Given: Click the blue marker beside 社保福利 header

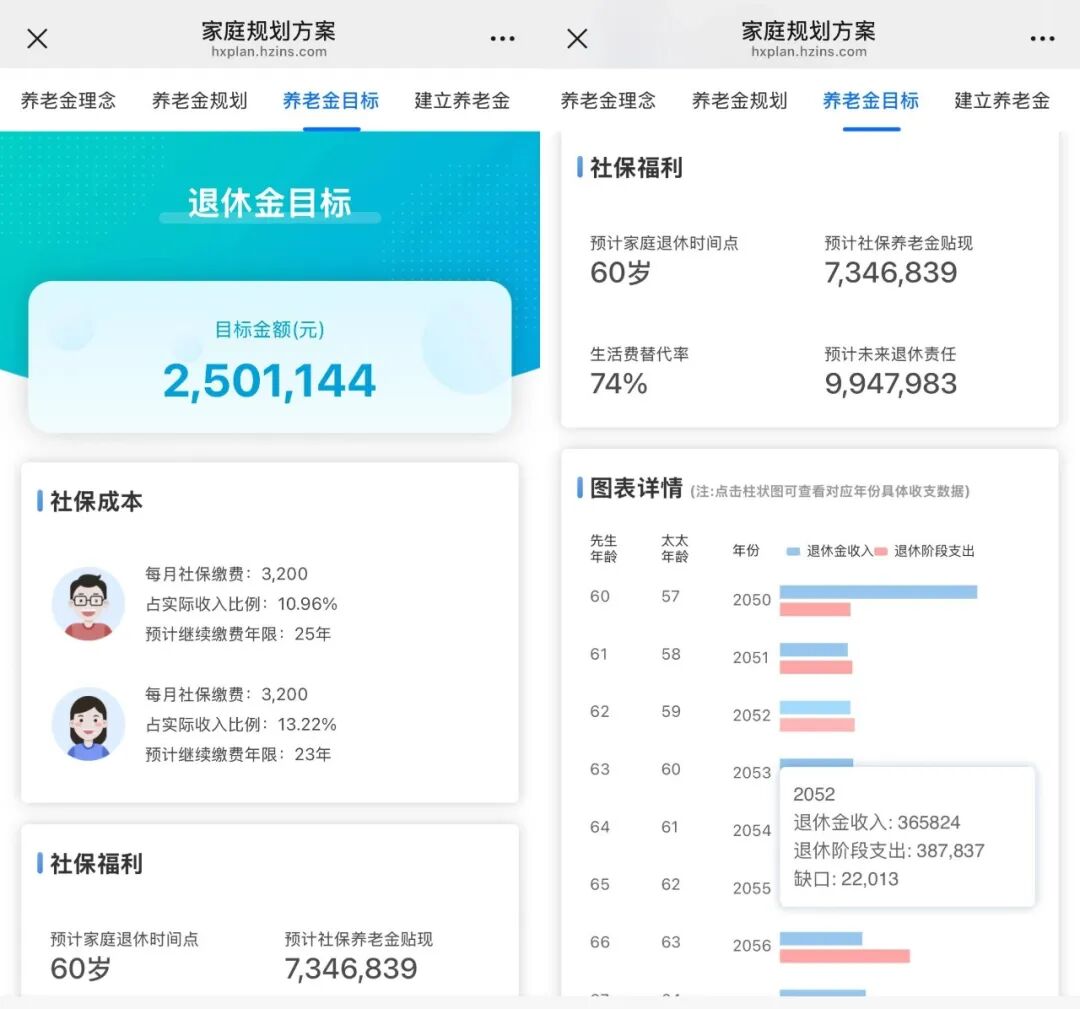Looking at the screenshot, I should point(578,167).
